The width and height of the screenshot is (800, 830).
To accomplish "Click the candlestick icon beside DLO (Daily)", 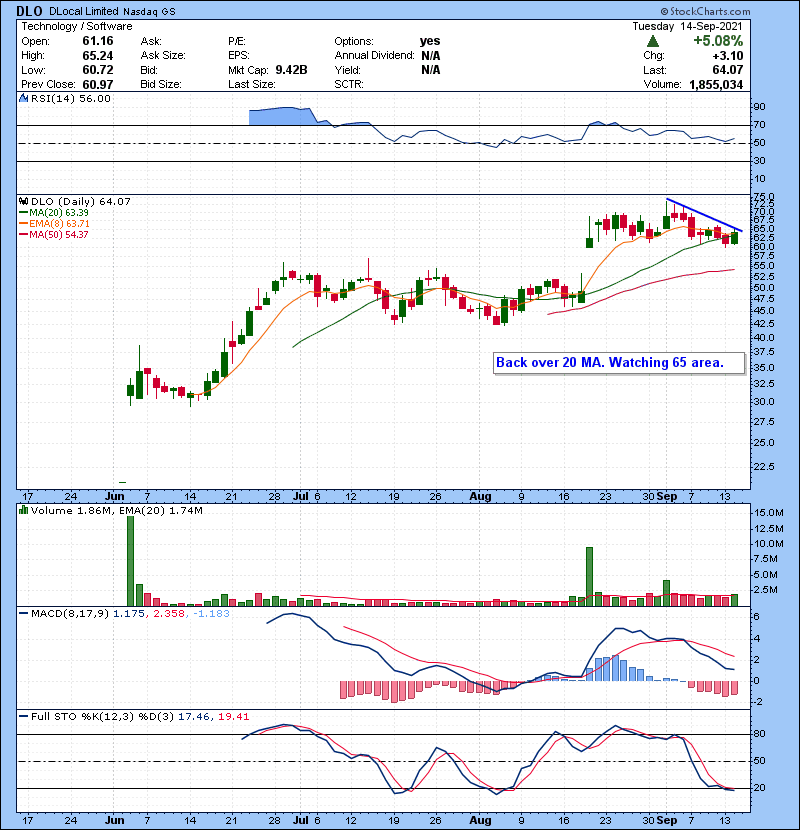I will tap(24, 201).
